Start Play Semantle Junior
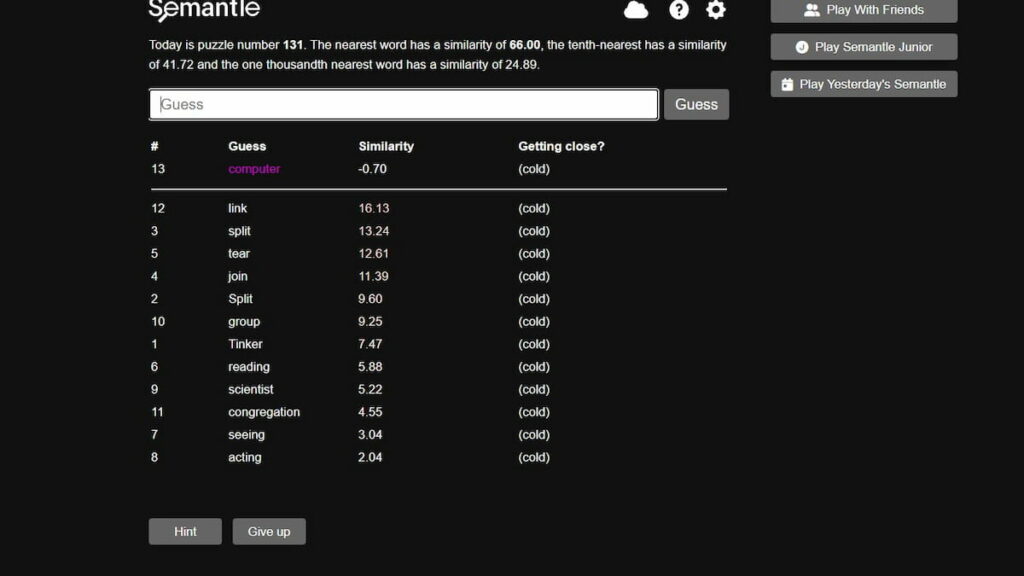 click(863, 46)
